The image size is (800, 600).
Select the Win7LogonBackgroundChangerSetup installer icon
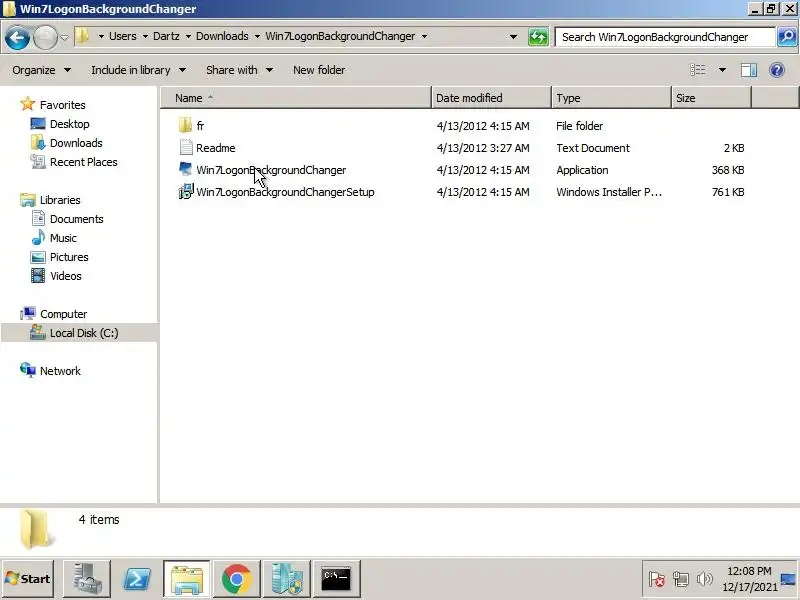(186, 192)
